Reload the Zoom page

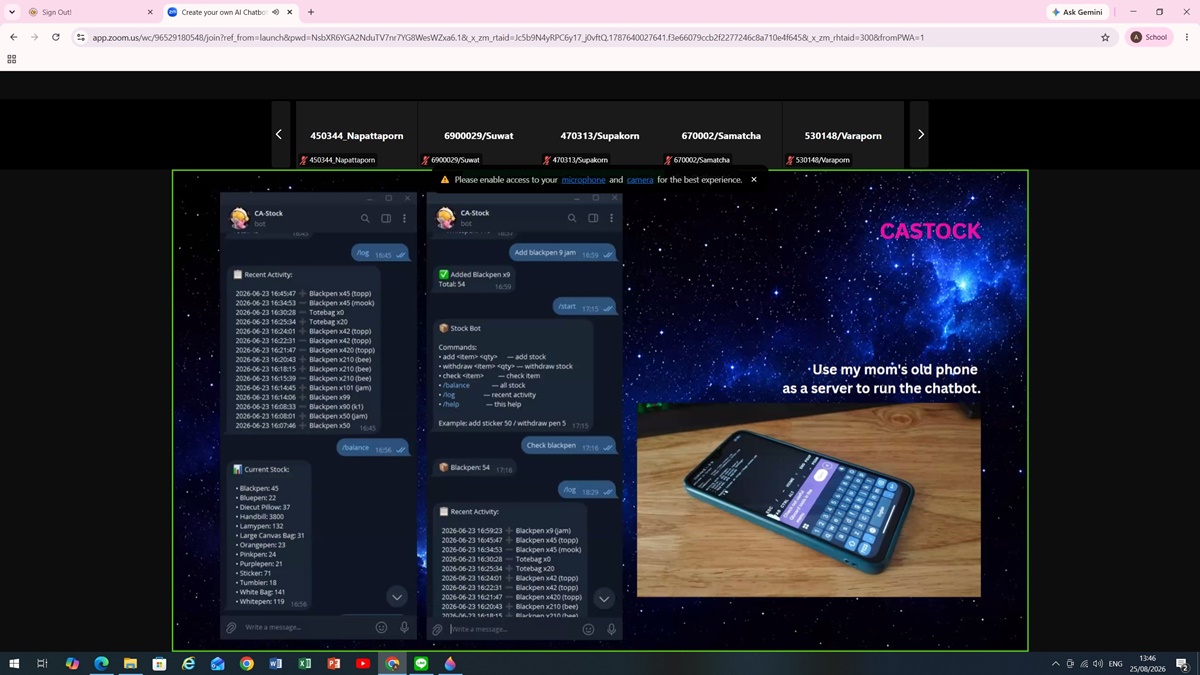56,37
